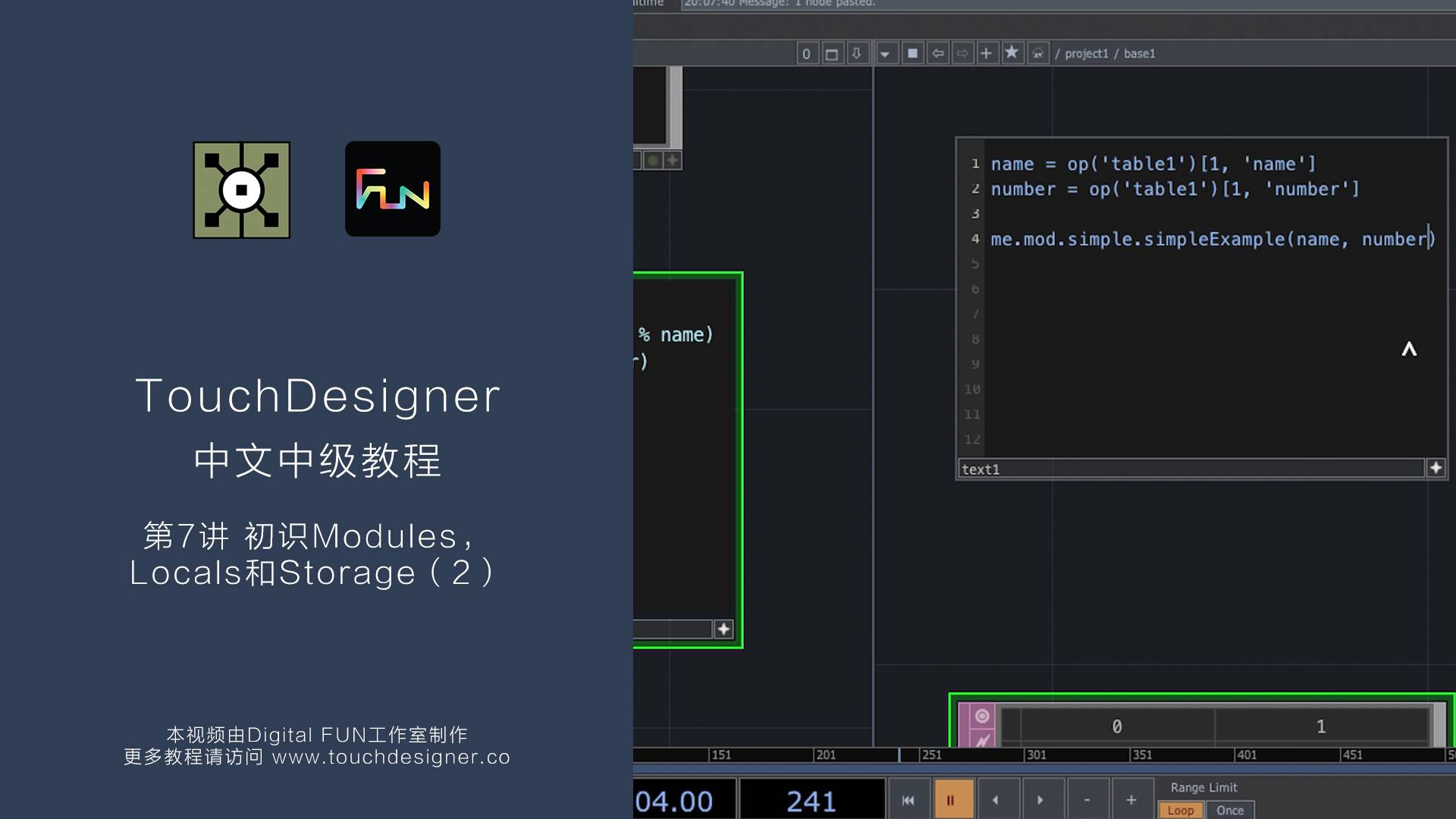The width and height of the screenshot is (1456, 819).
Task: Click the plus icon in path bar
Action: (x=987, y=54)
